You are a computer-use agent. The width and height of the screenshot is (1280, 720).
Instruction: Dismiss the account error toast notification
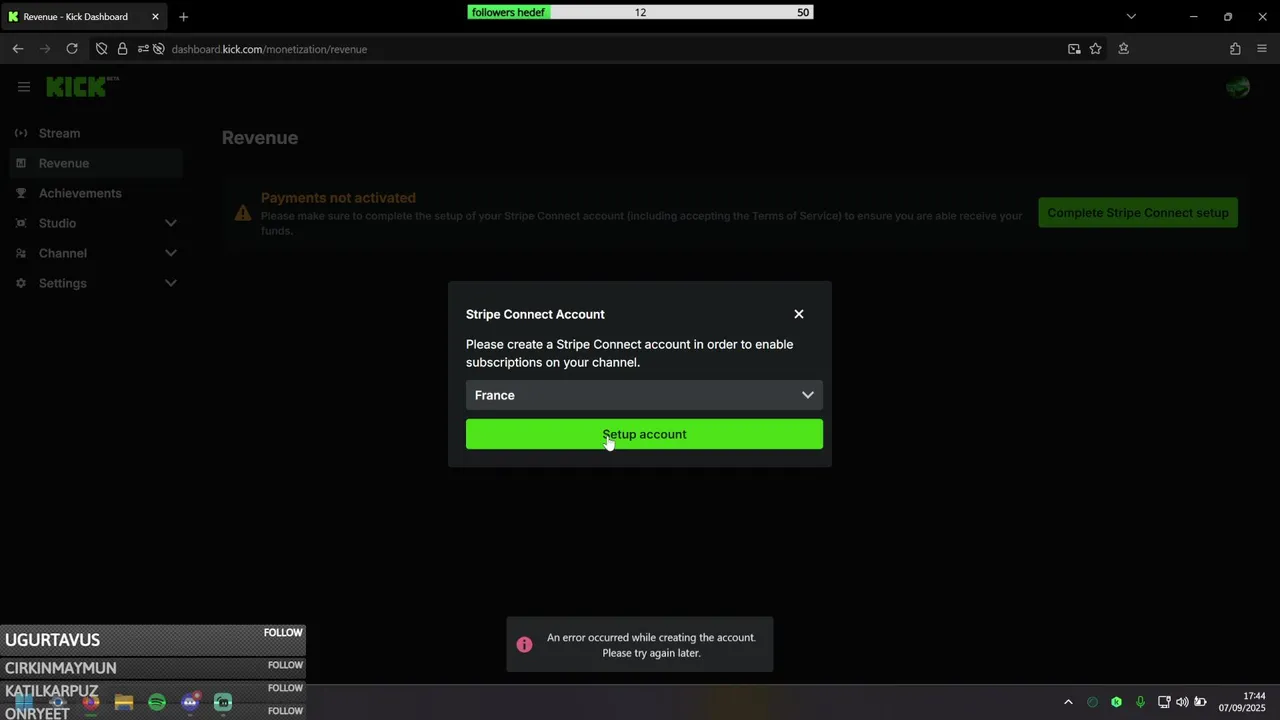[x=640, y=645]
